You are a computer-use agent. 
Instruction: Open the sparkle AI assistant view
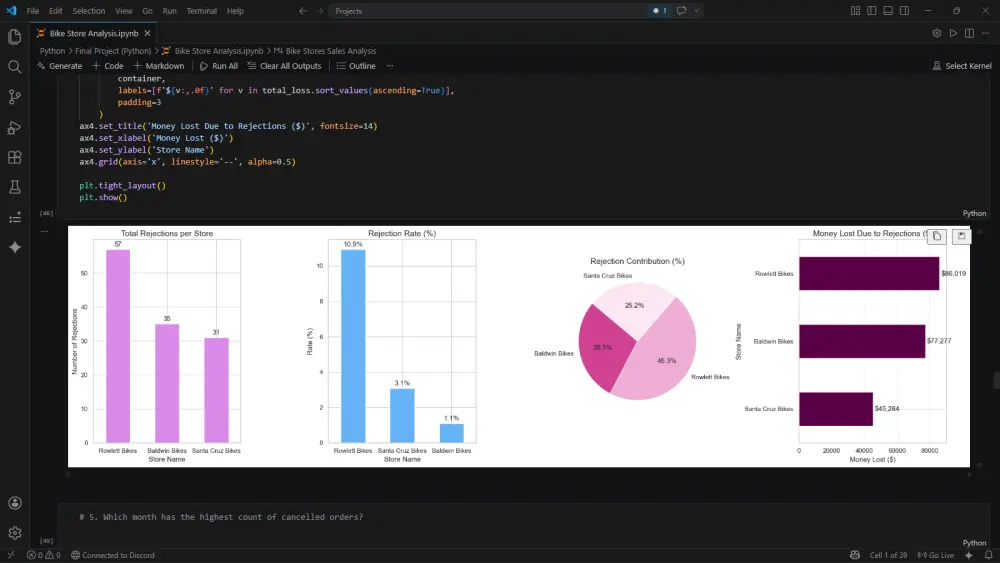15,247
